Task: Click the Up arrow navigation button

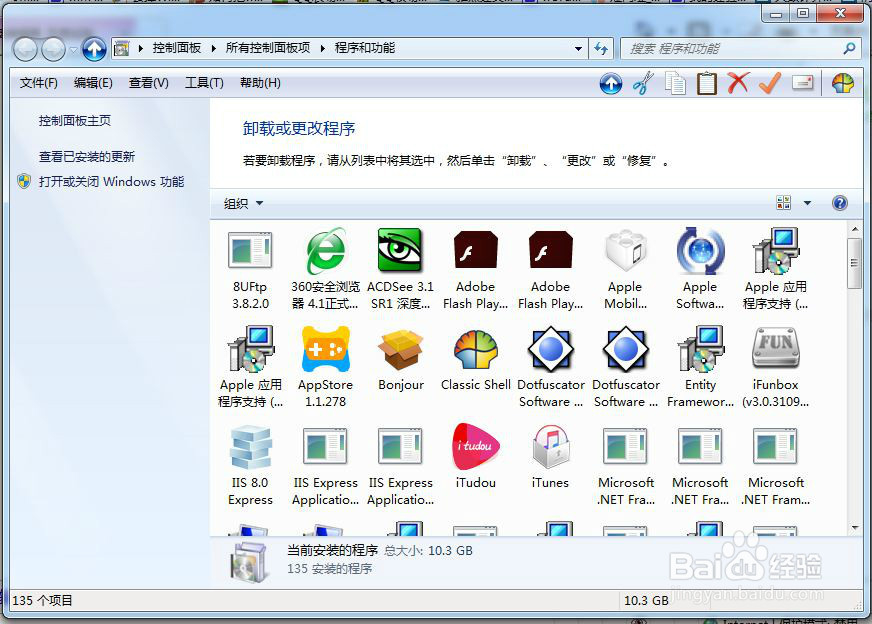Action: tap(95, 49)
